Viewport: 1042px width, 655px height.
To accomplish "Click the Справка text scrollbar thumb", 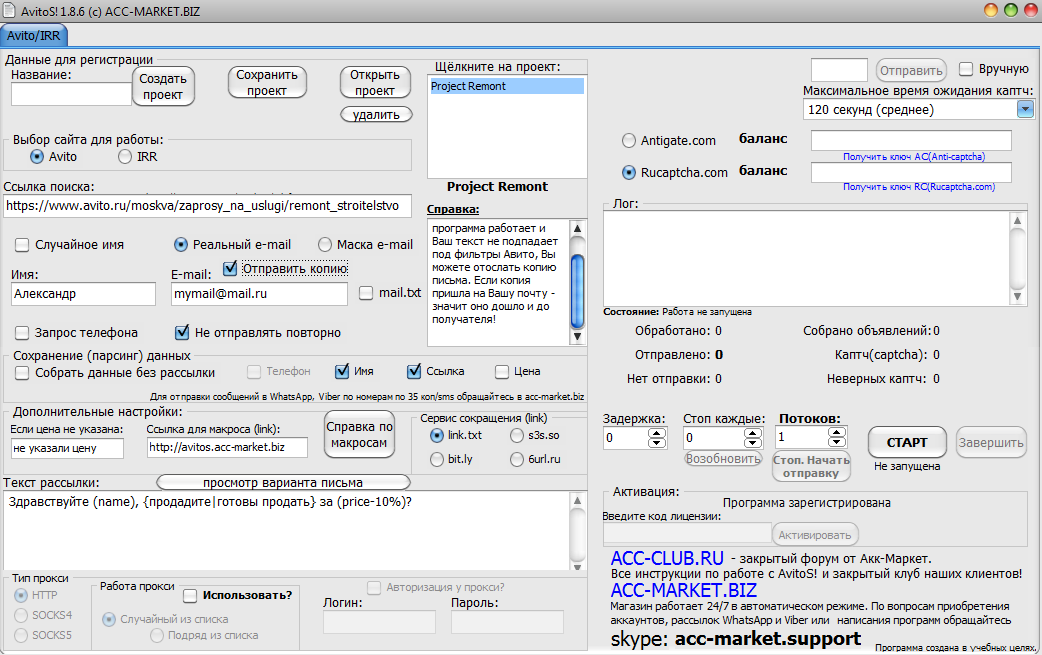I will [577, 291].
